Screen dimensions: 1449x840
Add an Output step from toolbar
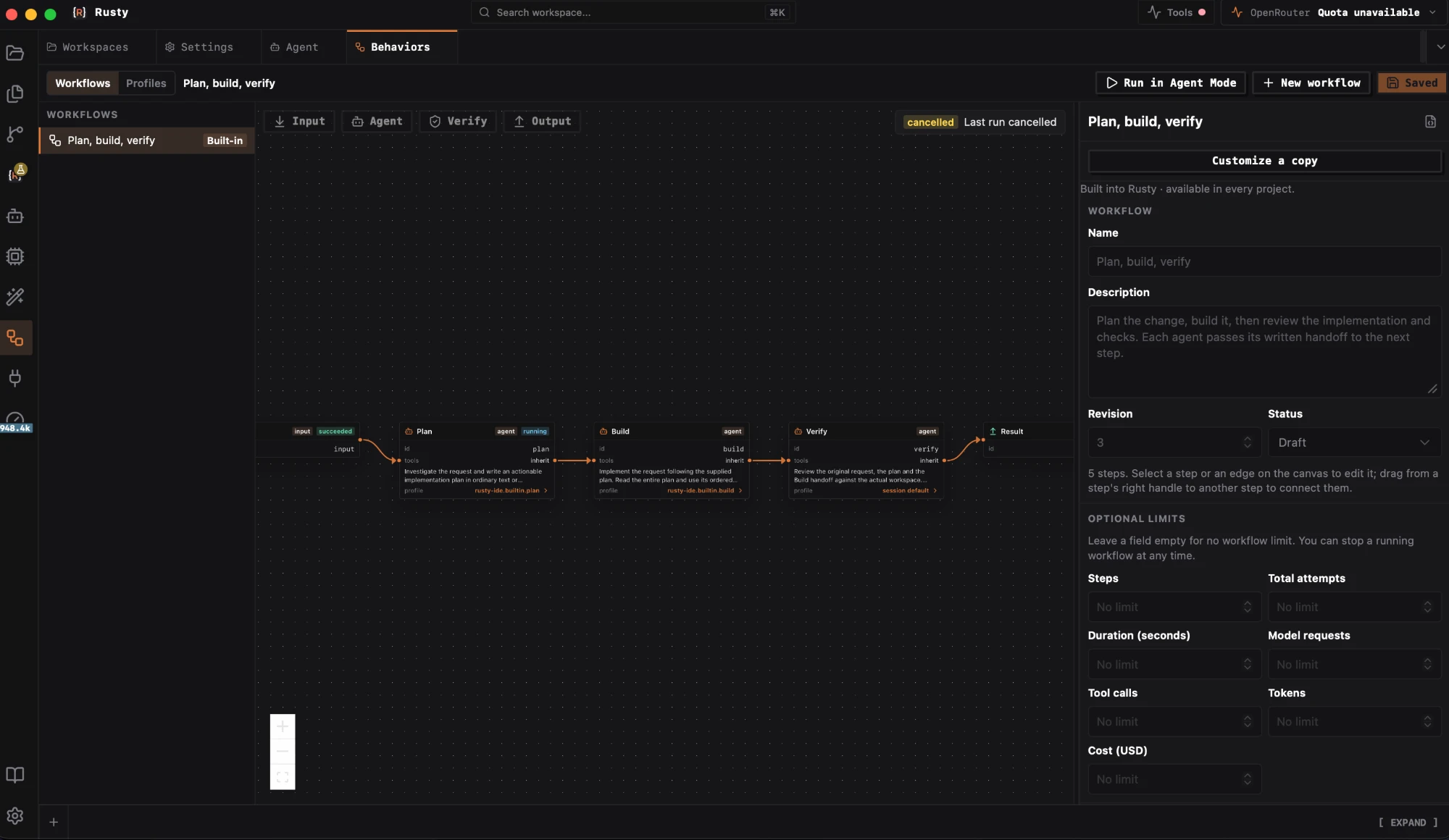[542, 122]
